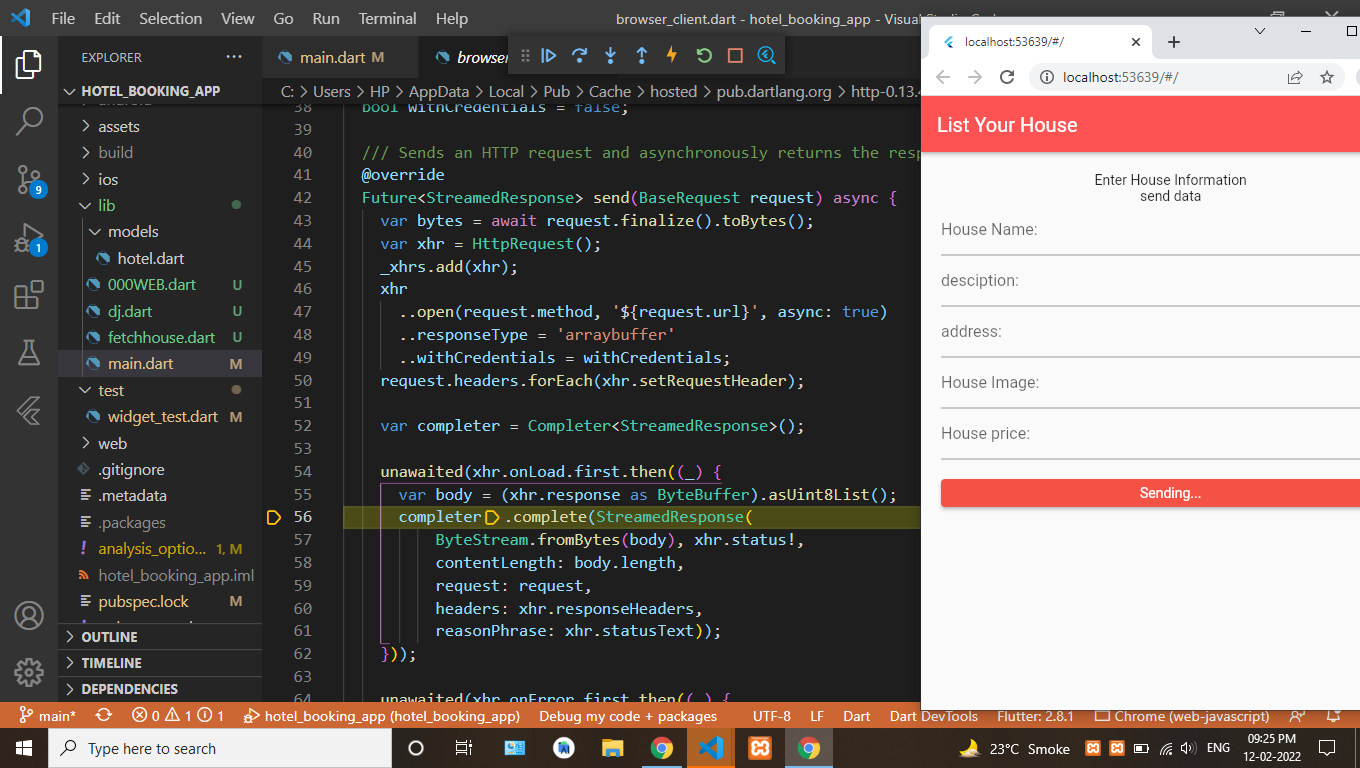The image size is (1360, 768).
Task: Click the sync changes icon in status bar
Action: click(103, 716)
